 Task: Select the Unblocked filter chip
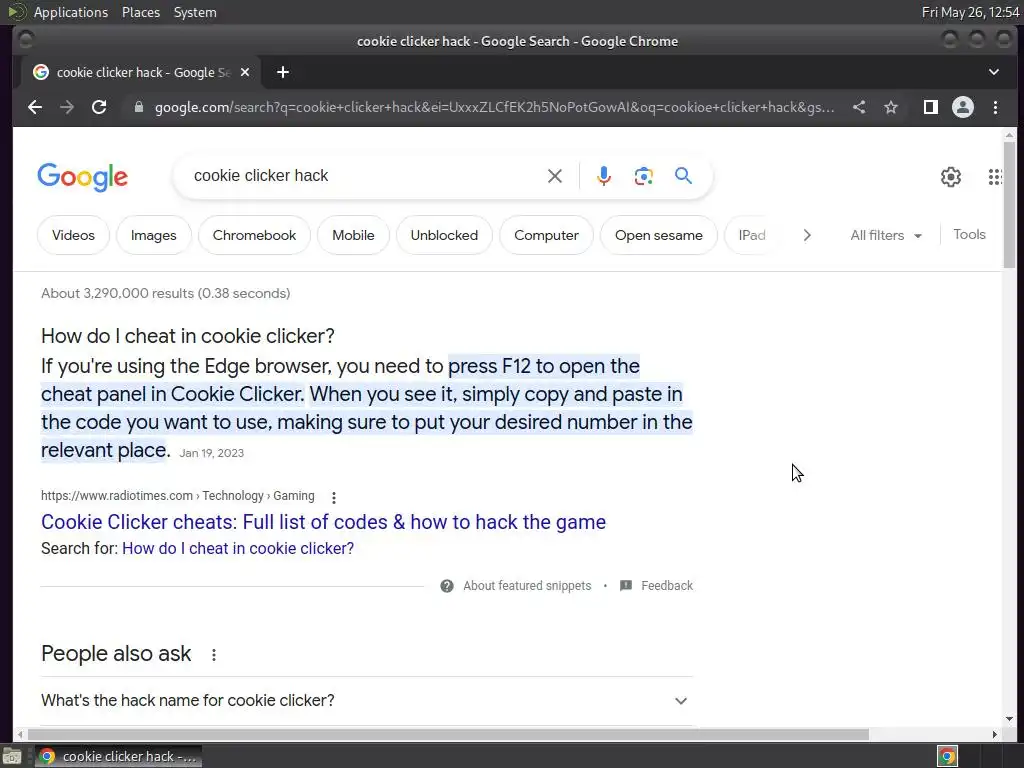[x=444, y=235]
